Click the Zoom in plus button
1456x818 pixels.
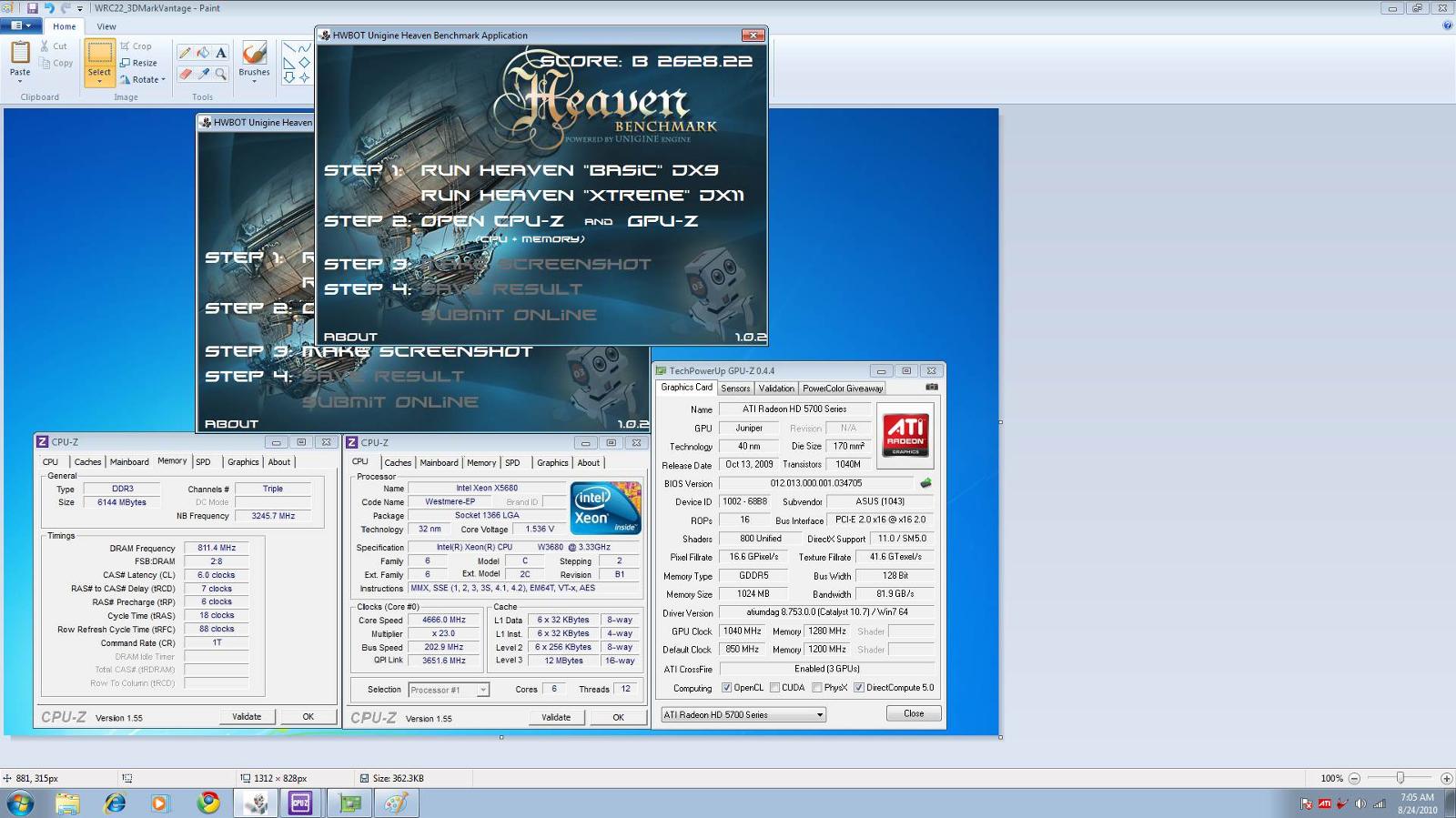(1446, 778)
